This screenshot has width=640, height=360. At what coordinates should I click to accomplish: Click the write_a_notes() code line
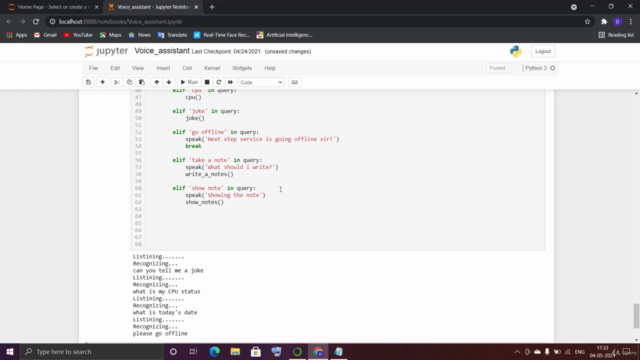tap(209, 174)
